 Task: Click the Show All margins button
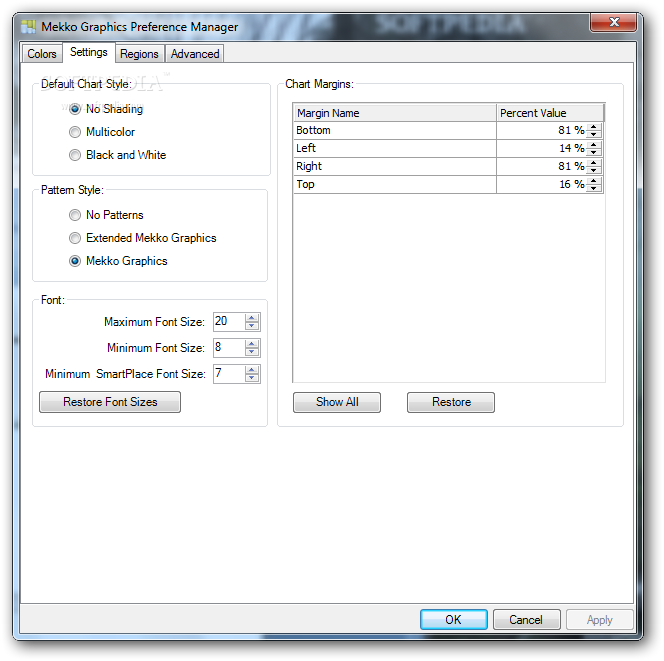pyautogui.click(x=337, y=402)
